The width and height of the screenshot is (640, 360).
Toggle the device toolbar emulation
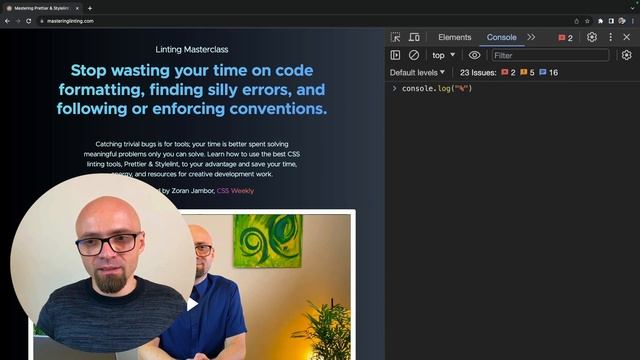tap(414, 37)
